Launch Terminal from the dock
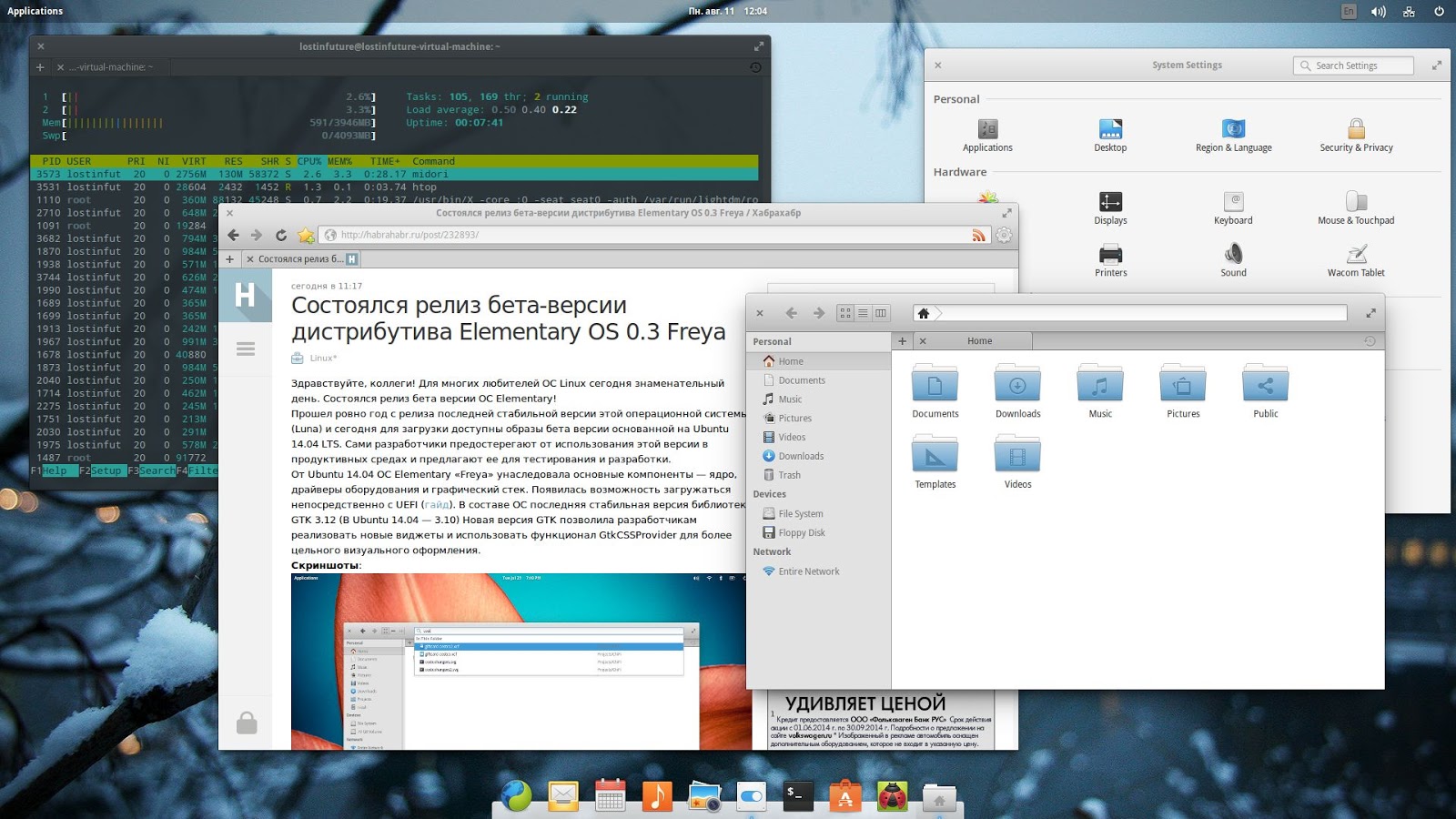Viewport: 1456px width, 819px height. coord(797,795)
